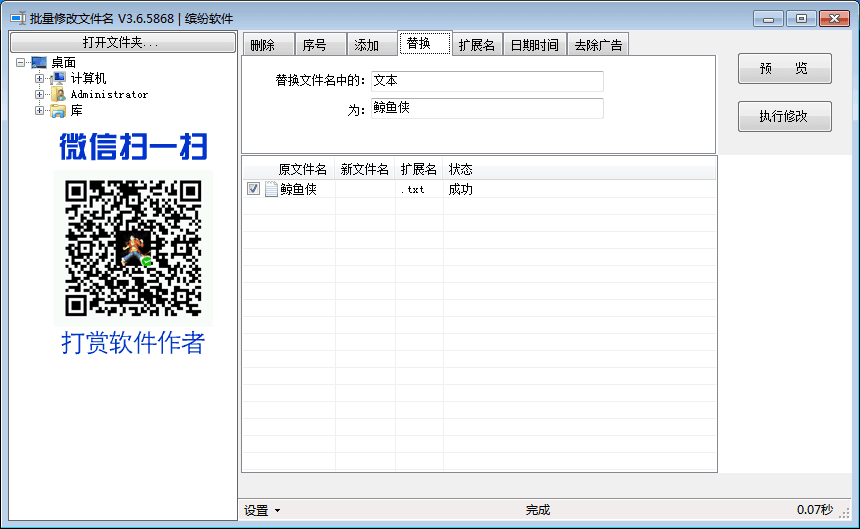Collapse the 桌面 tree node
This screenshot has width=860, height=529.
[x=21, y=62]
